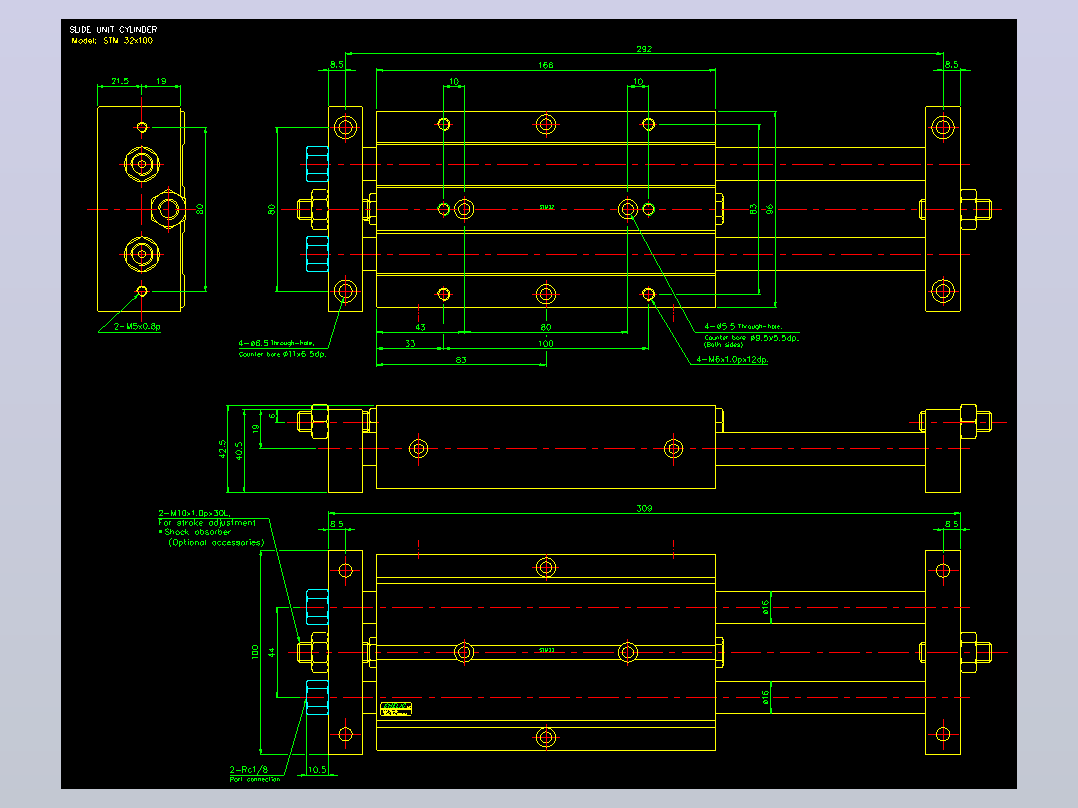
Task: Click the "Port connection" label
Action: click(255, 779)
